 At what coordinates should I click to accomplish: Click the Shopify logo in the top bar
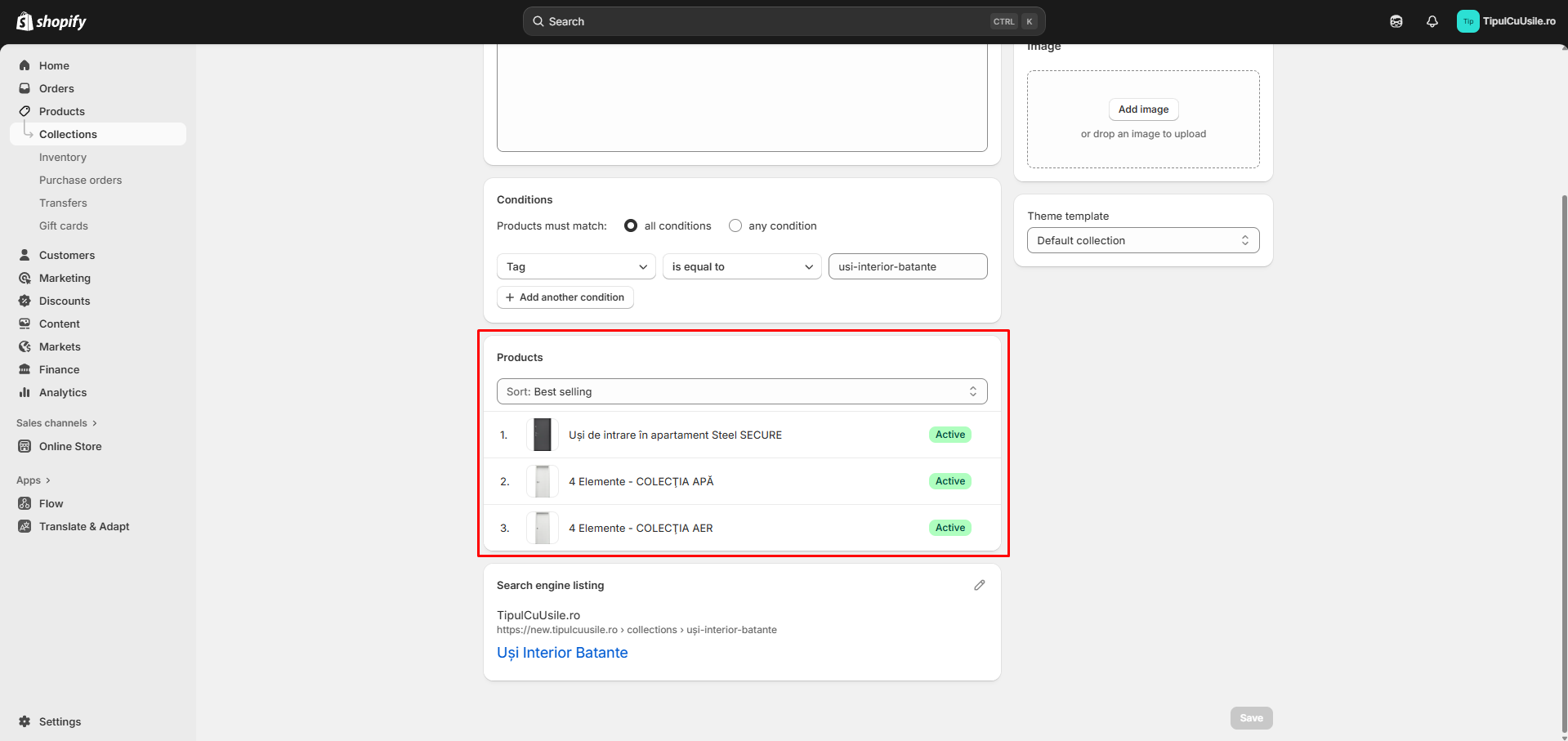pos(51,21)
